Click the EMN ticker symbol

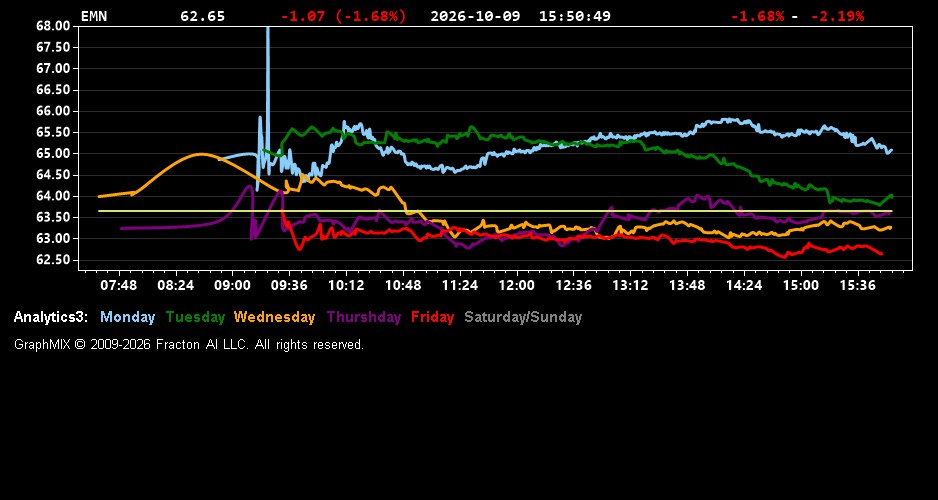pos(94,16)
